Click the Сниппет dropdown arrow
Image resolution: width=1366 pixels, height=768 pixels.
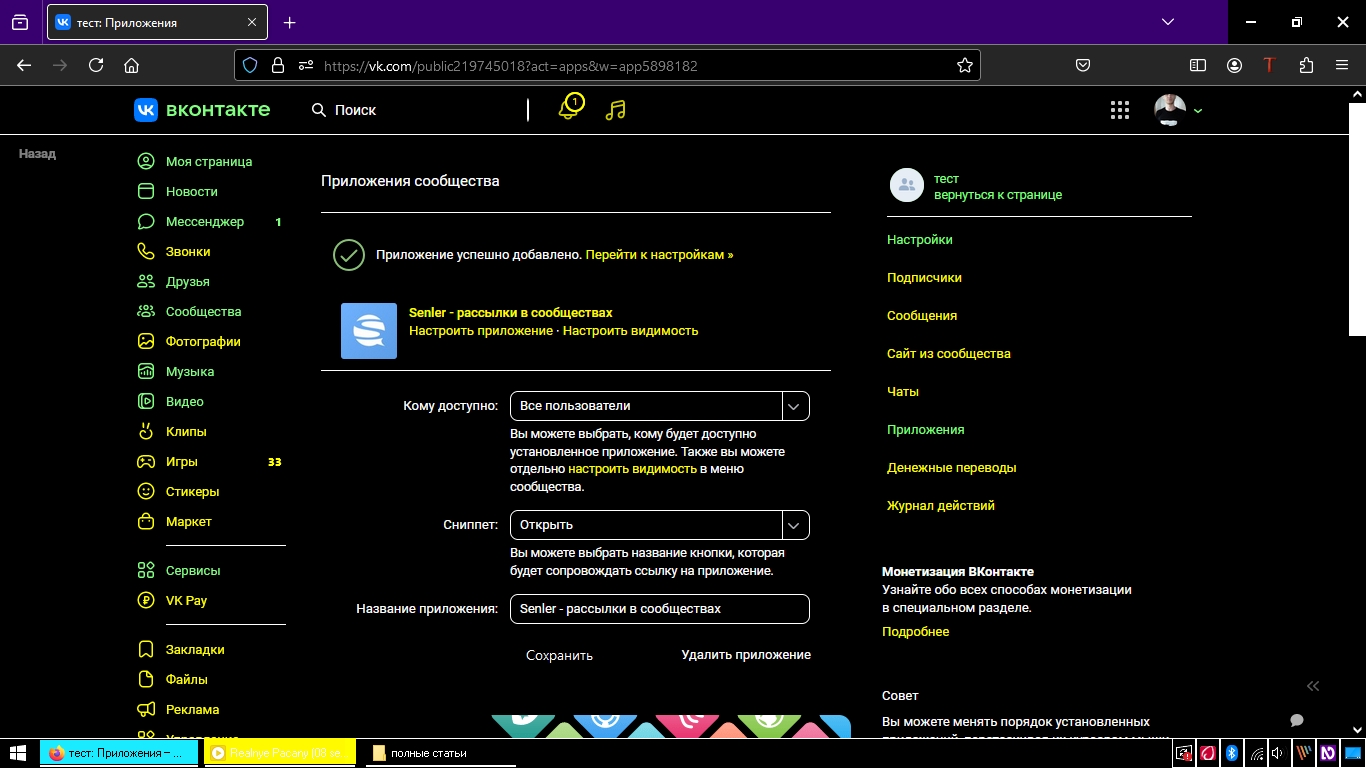click(794, 525)
